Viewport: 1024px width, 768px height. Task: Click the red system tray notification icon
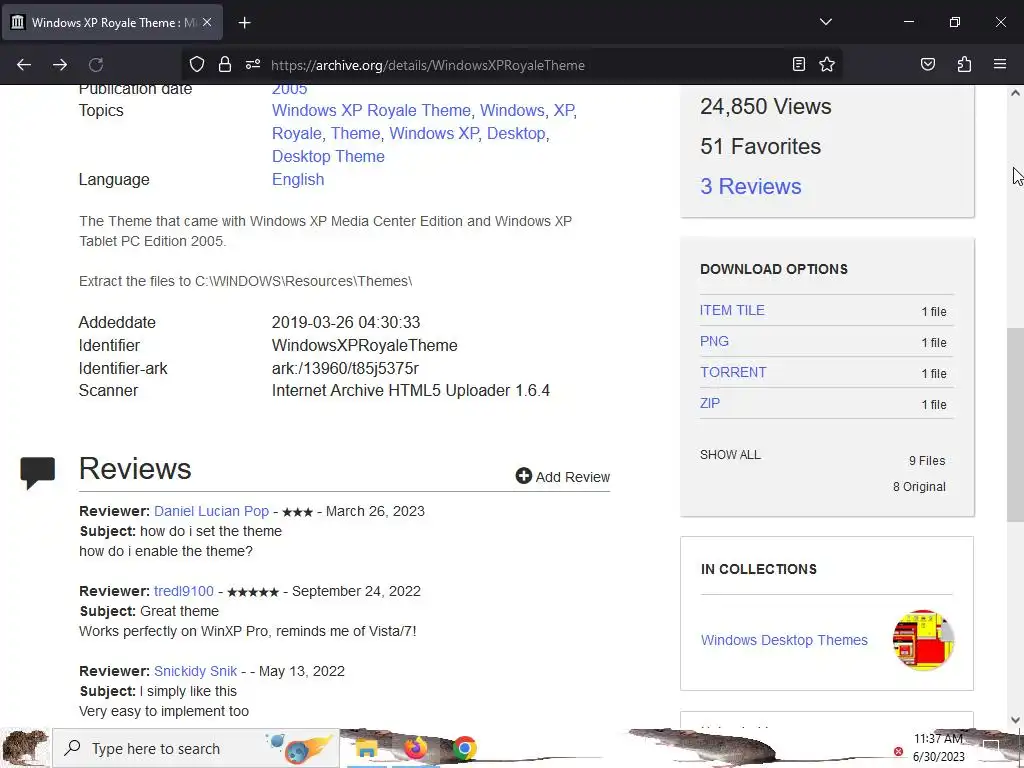(898, 752)
